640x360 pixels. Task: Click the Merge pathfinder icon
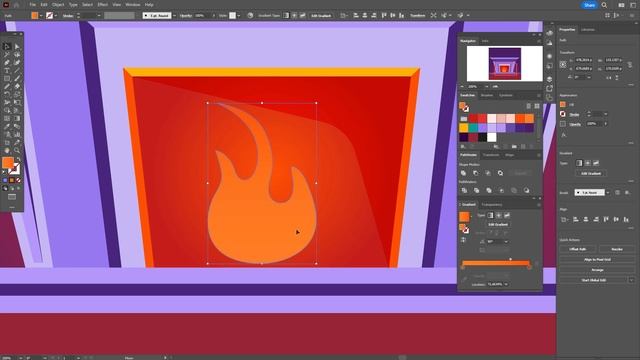coord(489,190)
